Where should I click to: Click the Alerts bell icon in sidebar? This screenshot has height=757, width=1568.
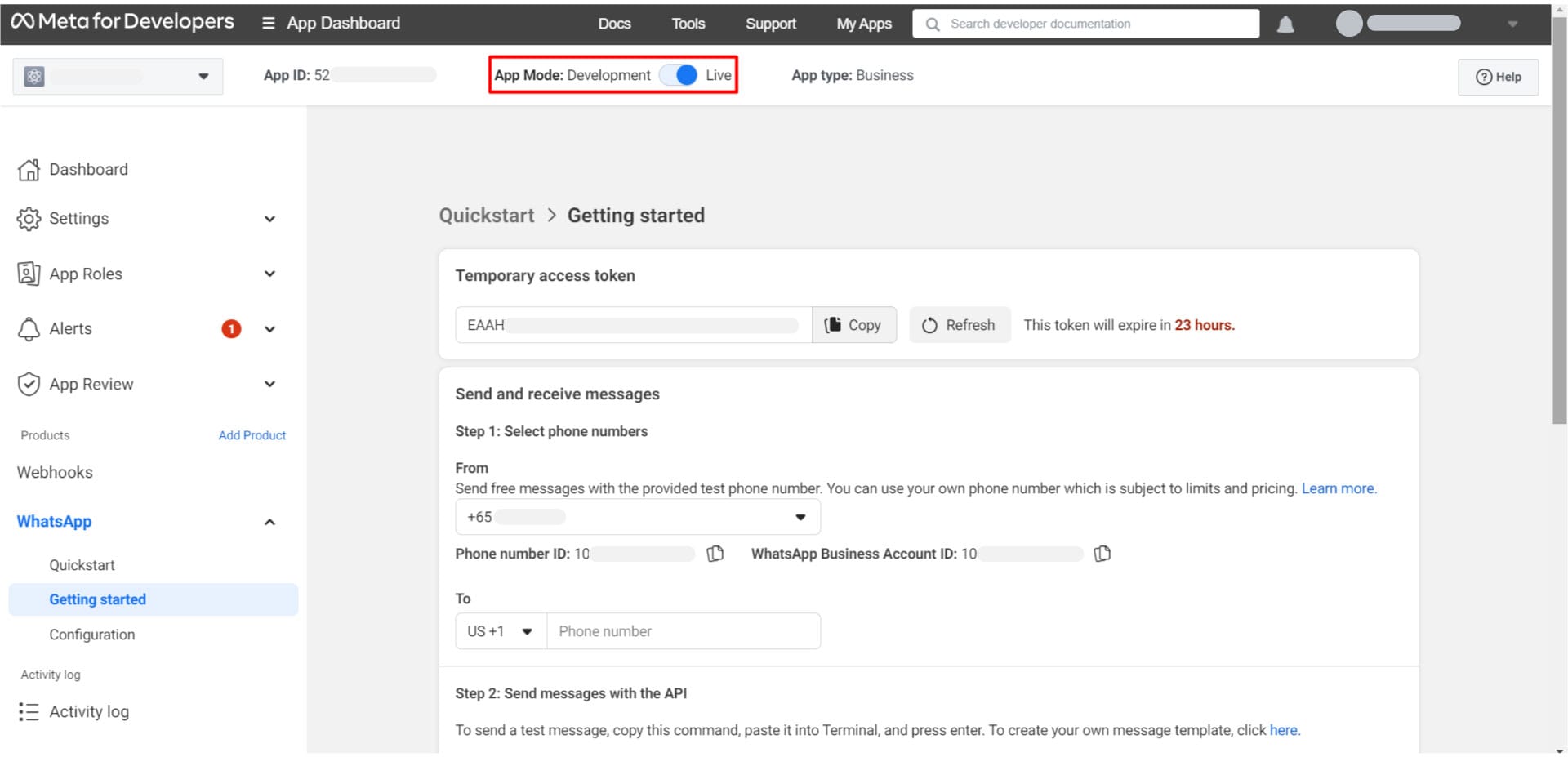(x=29, y=329)
